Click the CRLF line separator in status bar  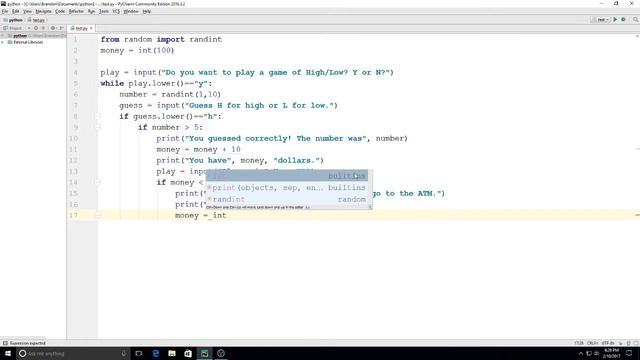592,343
